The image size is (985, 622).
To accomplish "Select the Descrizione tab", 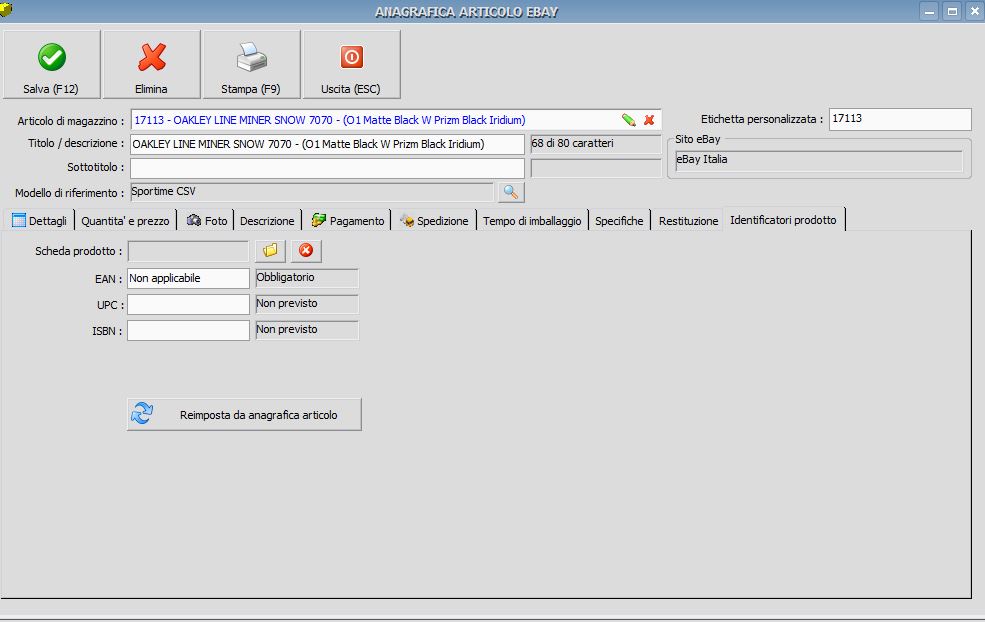I will coord(267,221).
